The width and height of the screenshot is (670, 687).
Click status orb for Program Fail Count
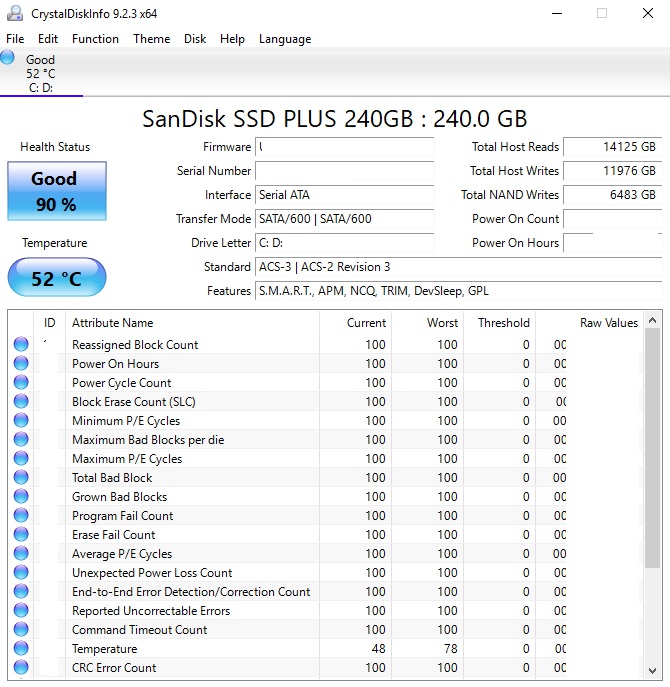(x=21, y=515)
